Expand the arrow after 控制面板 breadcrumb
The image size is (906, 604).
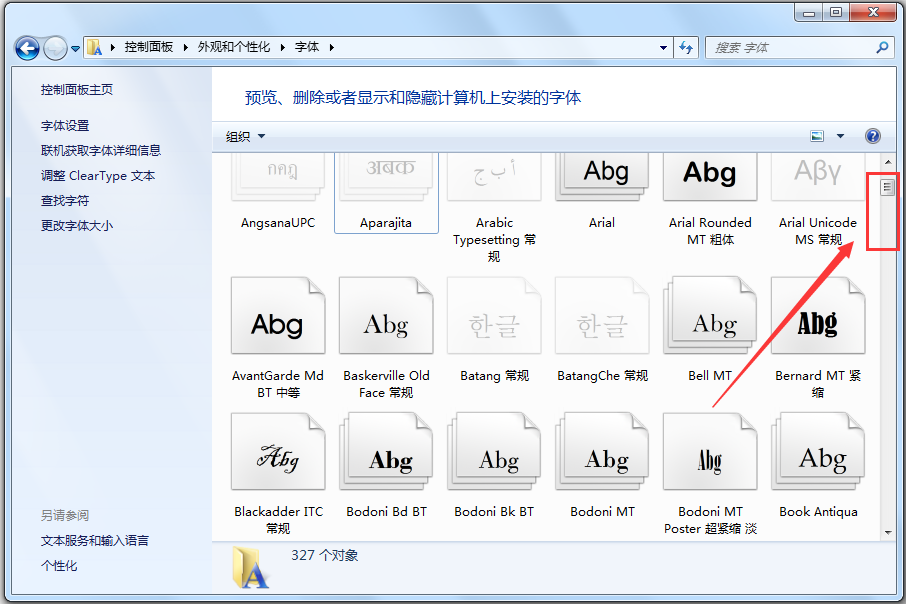[185, 47]
